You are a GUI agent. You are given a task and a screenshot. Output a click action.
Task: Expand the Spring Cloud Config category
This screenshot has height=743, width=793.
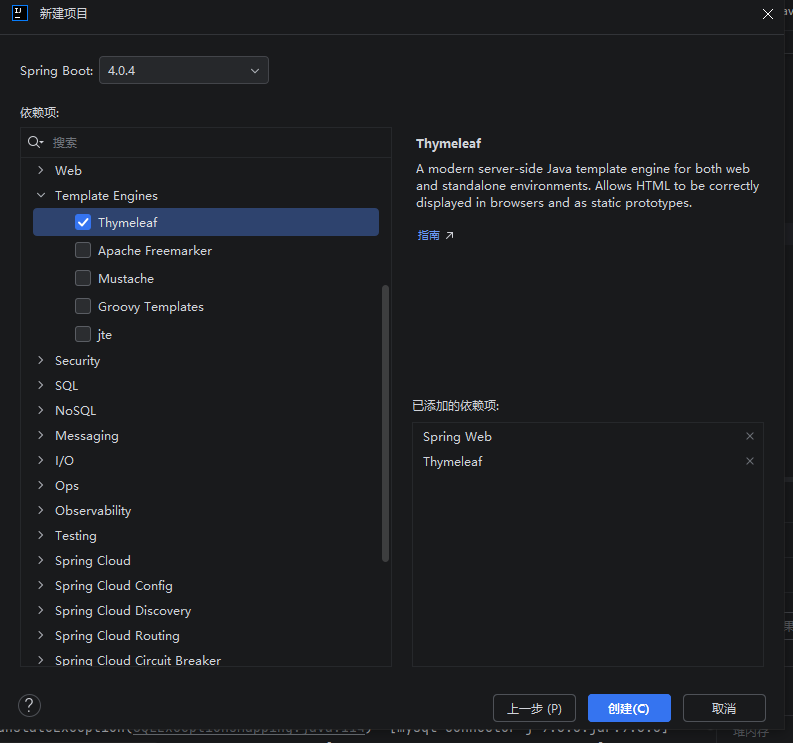pos(40,585)
